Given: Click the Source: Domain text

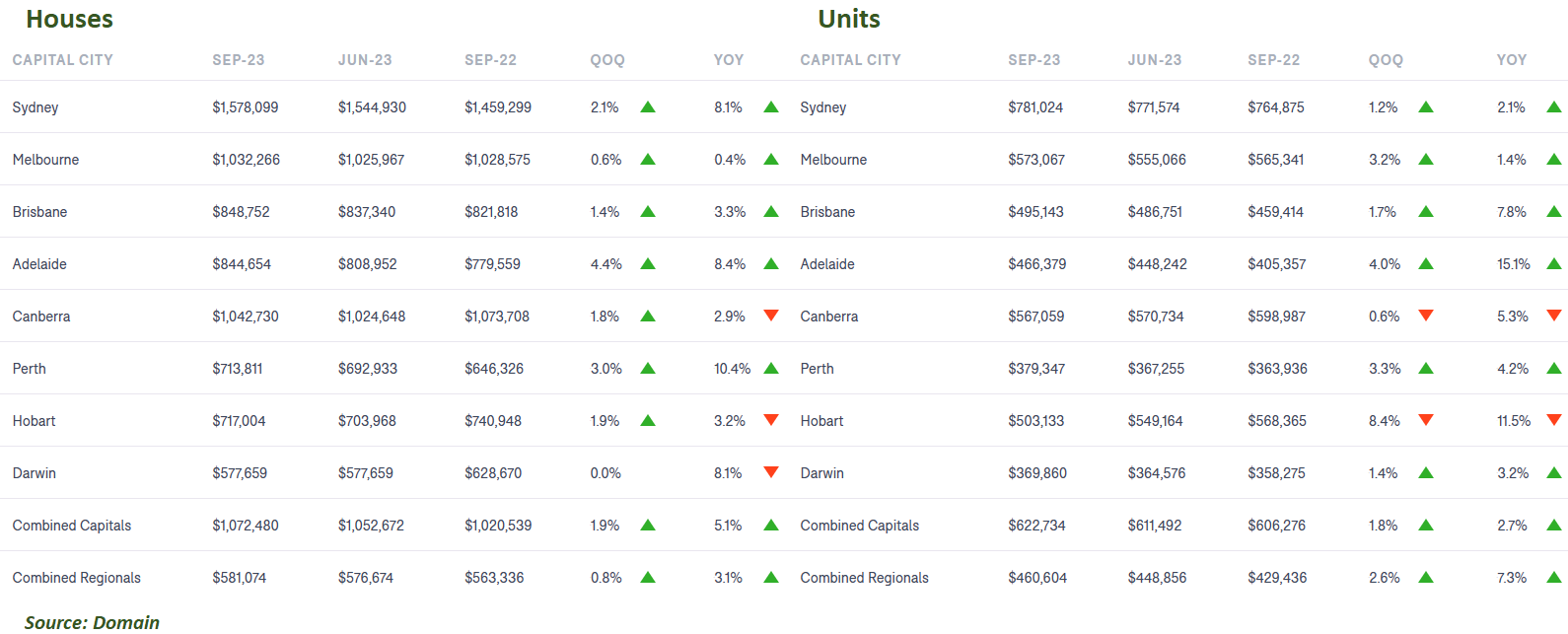Looking at the screenshot, I should (x=92, y=621).
